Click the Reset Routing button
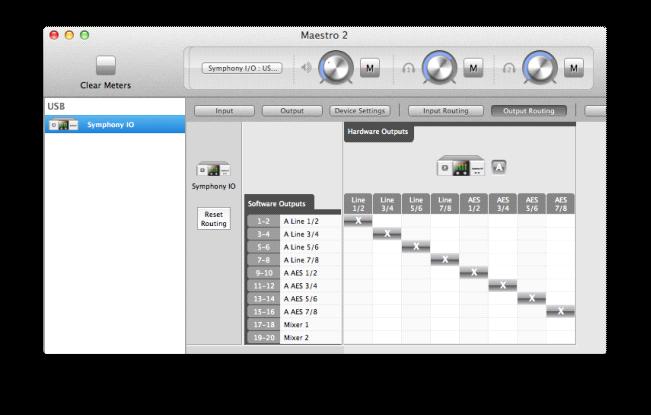Viewport: 651px width, 415px height. click(213, 219)
